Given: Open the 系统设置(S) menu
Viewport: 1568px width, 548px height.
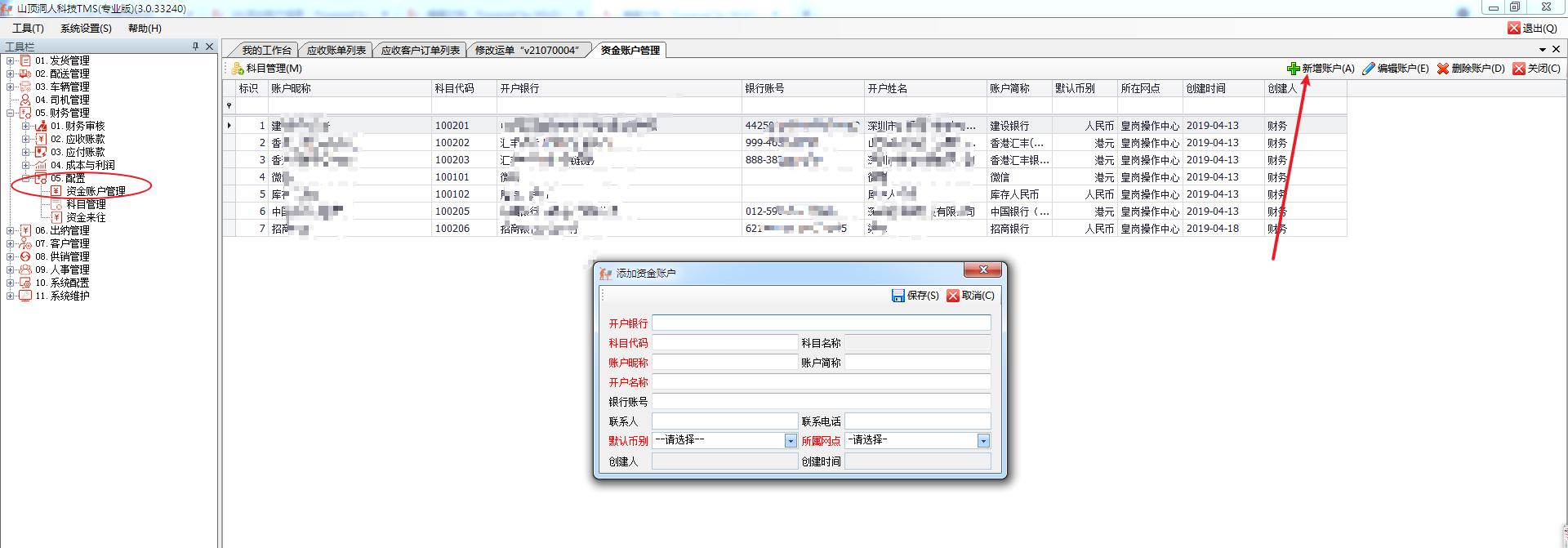Looking at the screenshot, I should pyautogui.click(x=86, y=29).
